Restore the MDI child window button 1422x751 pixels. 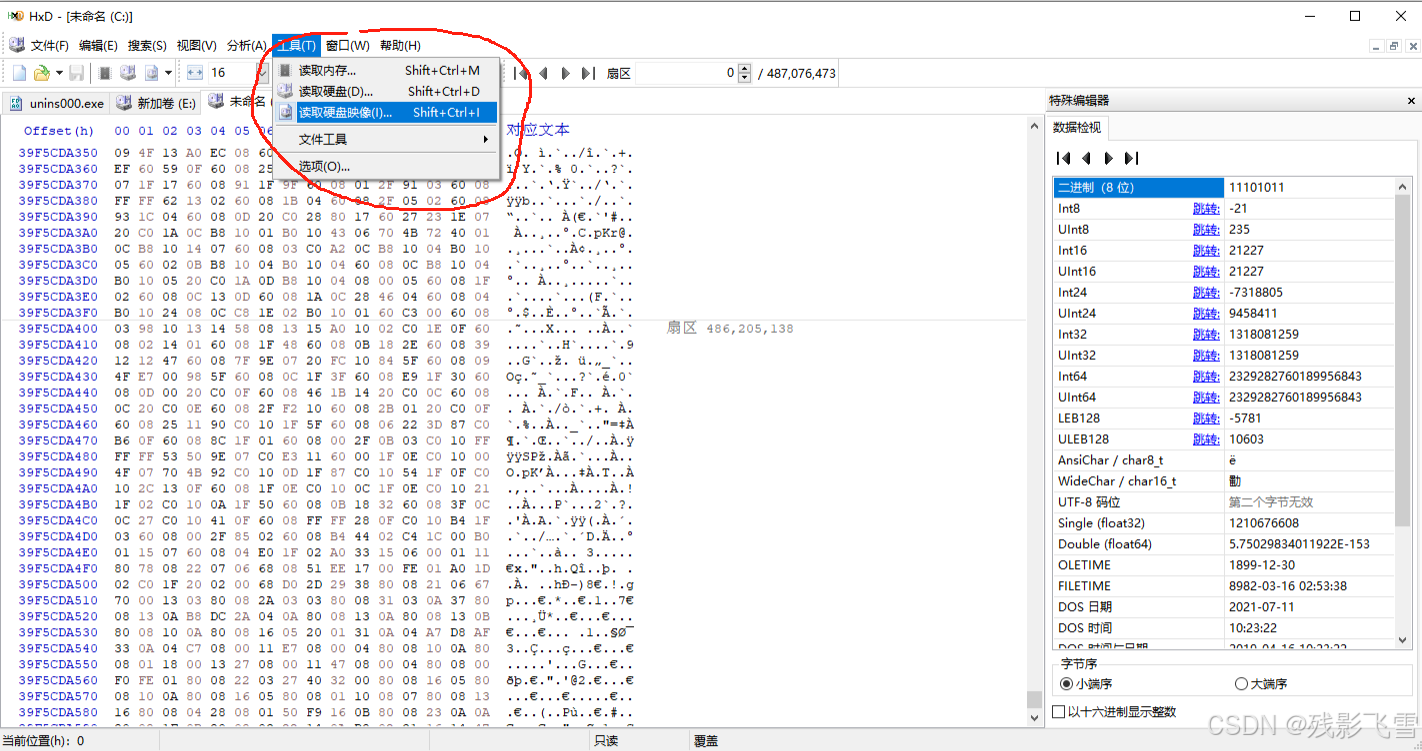(x=1394, y=46)
